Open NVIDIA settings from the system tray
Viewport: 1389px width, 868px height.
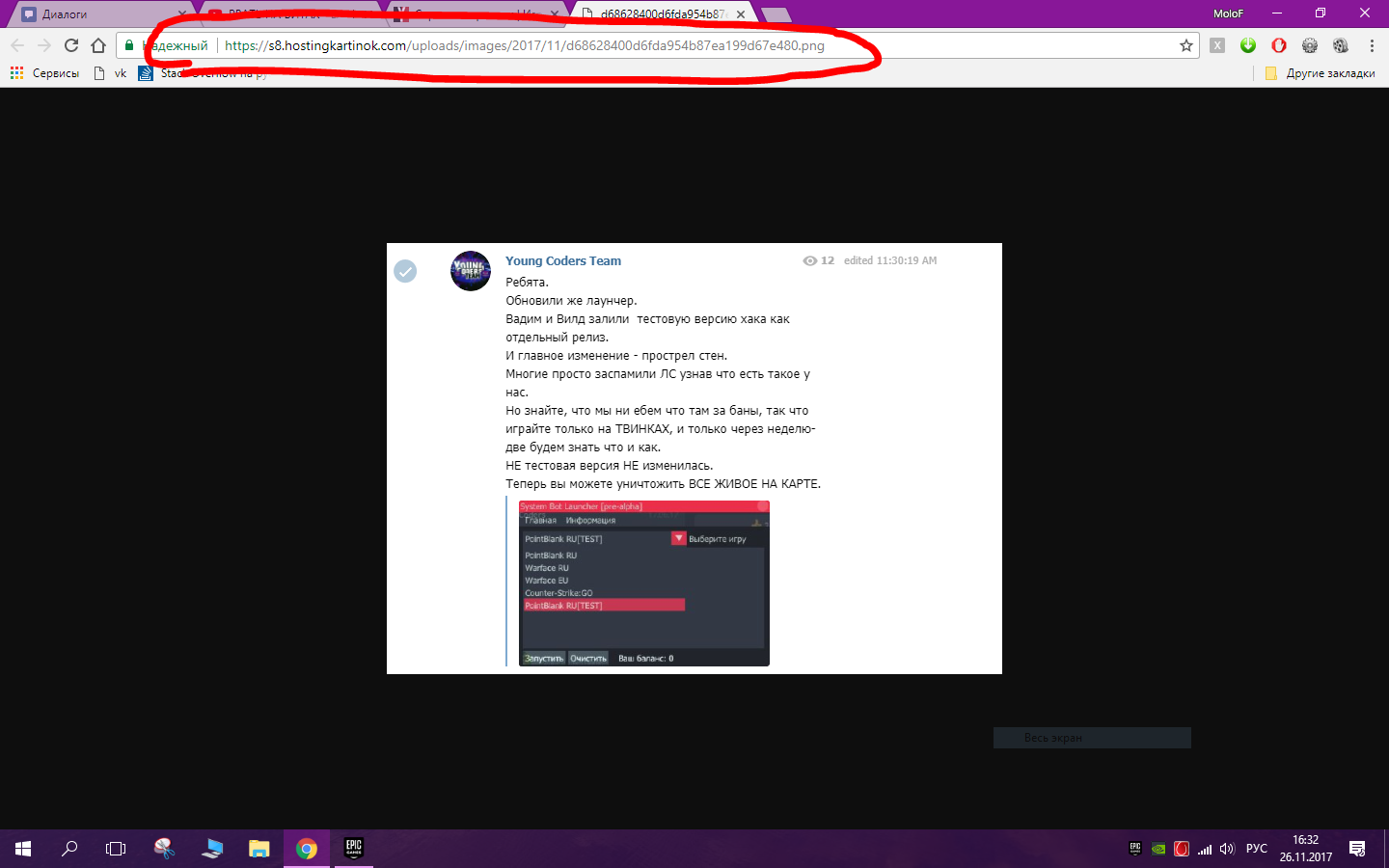1158,848
